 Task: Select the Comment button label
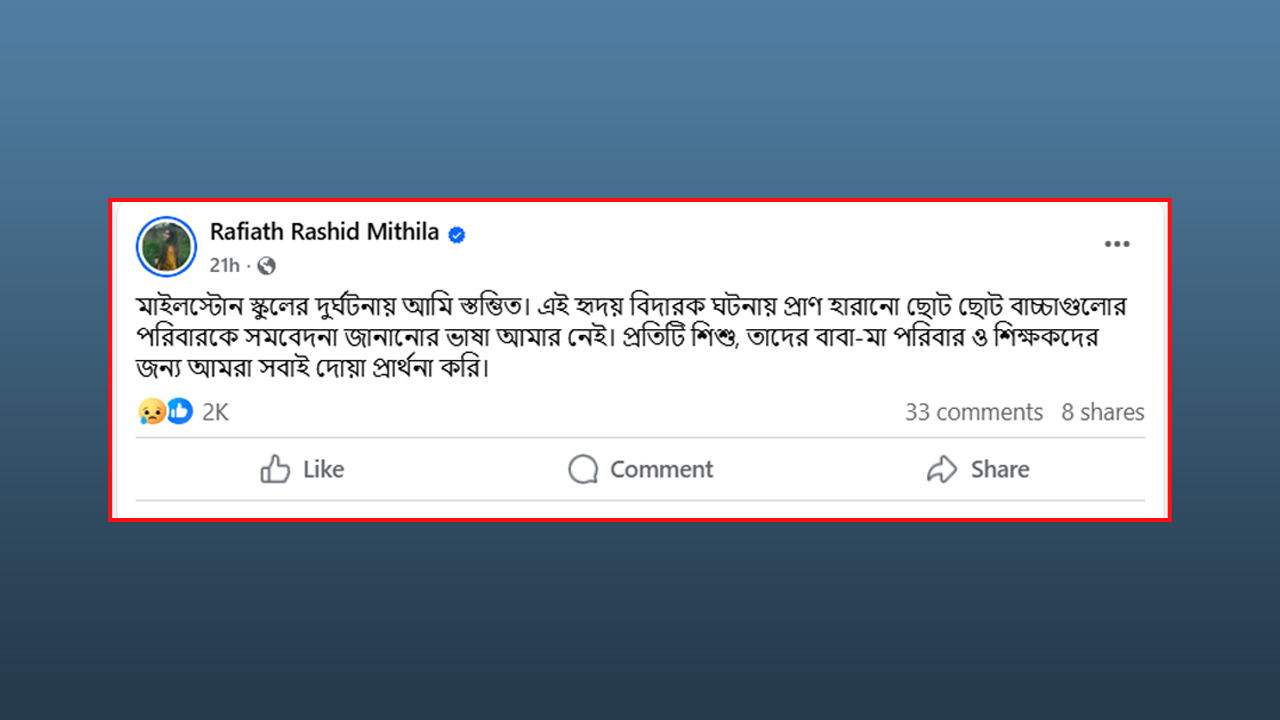point(661,470)
